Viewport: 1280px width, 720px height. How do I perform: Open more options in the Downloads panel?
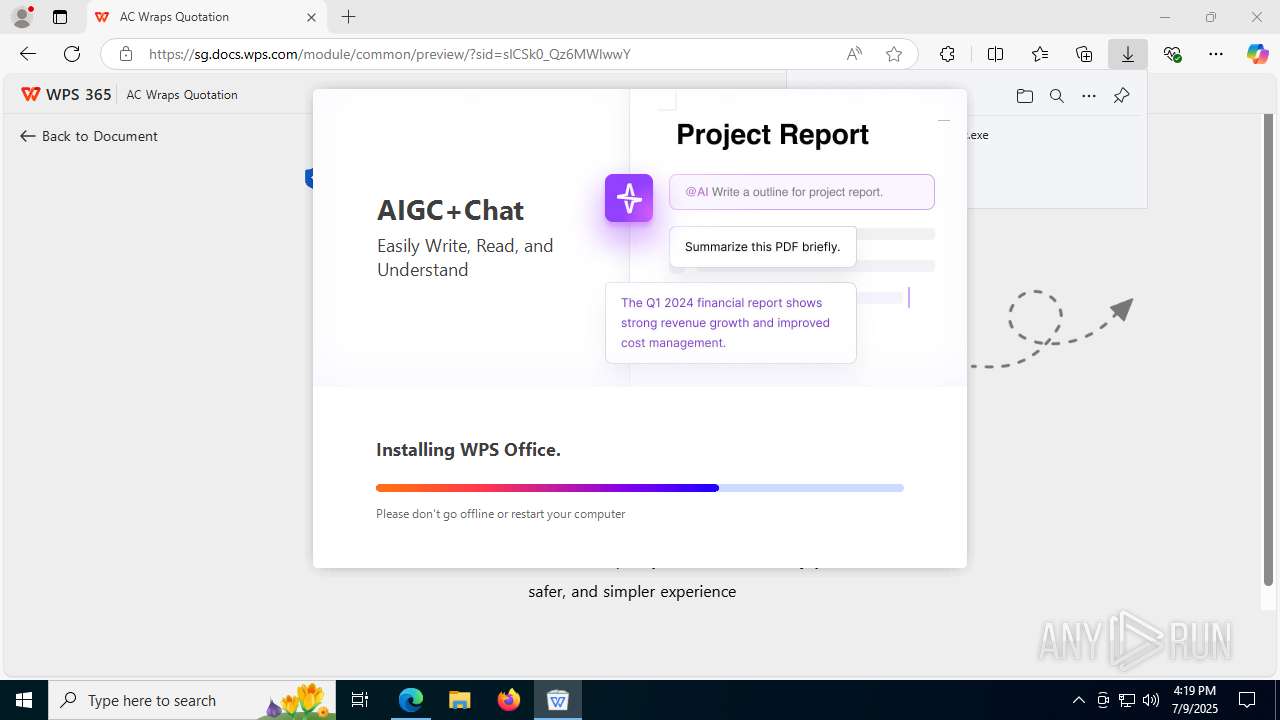tap(1089, 96)
